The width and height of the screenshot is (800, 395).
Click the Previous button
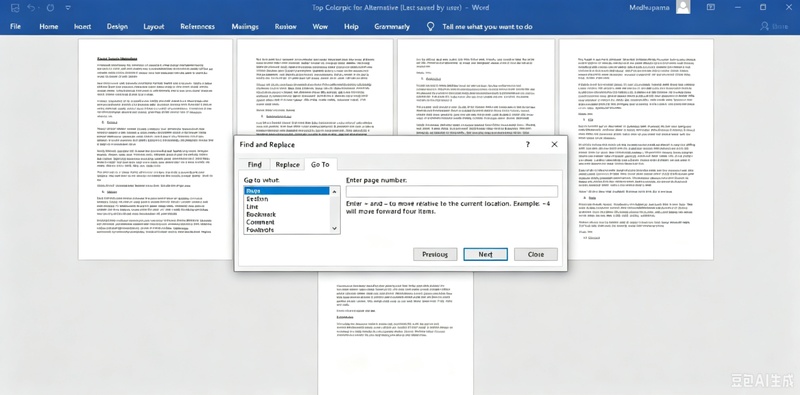pos(435,254)
